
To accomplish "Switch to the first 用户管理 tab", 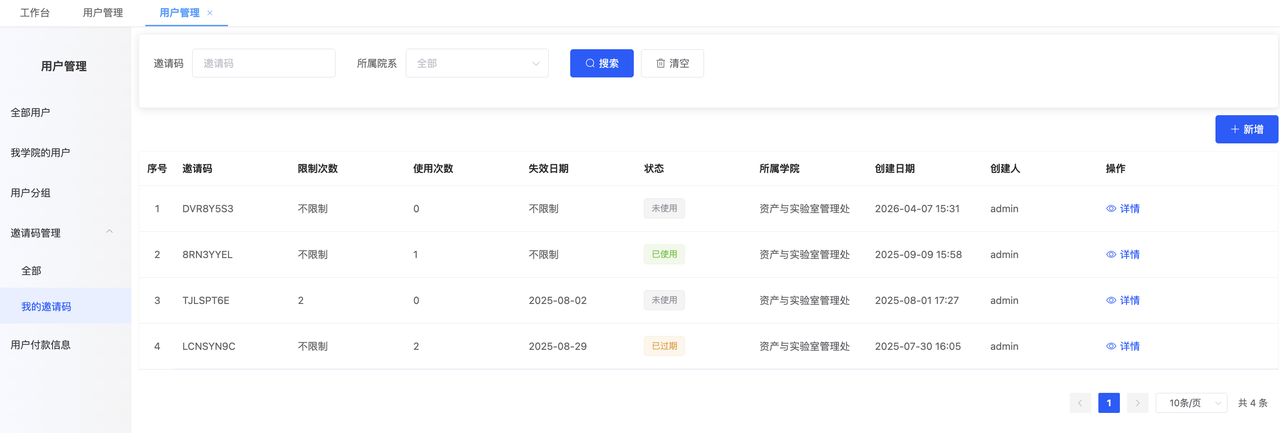I will (103, 13).
